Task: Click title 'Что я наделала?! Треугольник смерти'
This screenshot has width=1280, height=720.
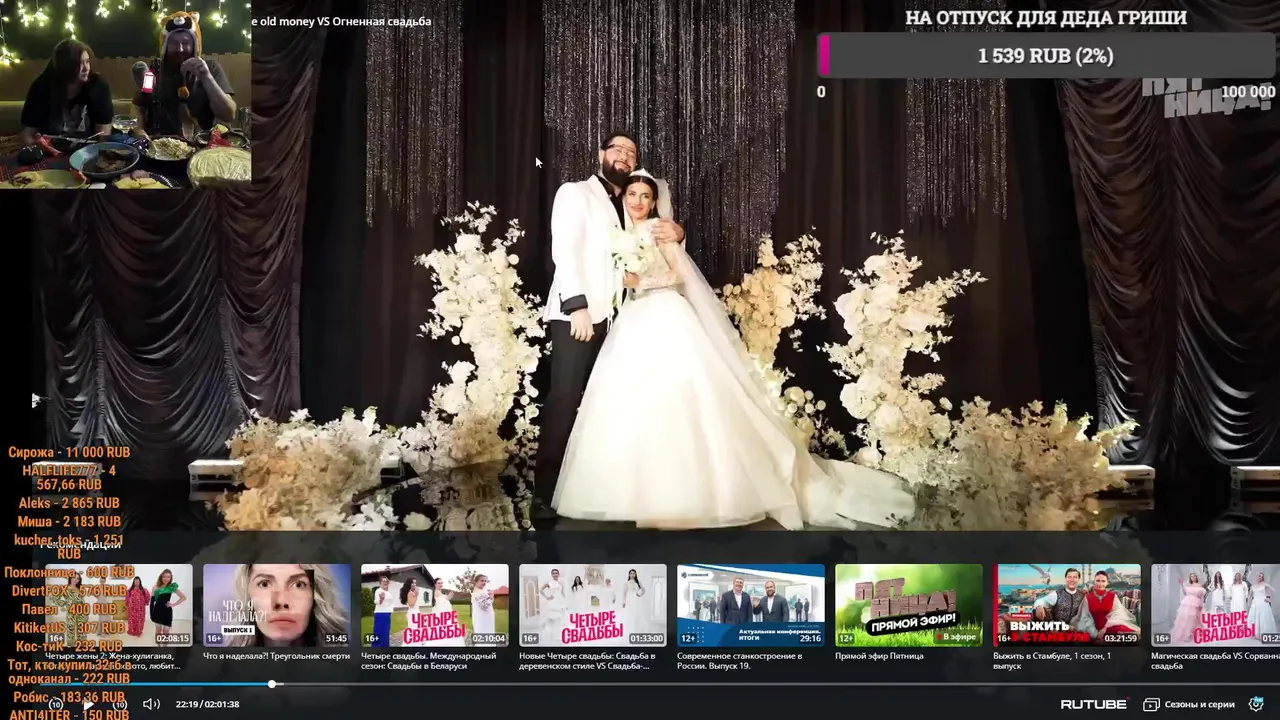Action: 277,656
